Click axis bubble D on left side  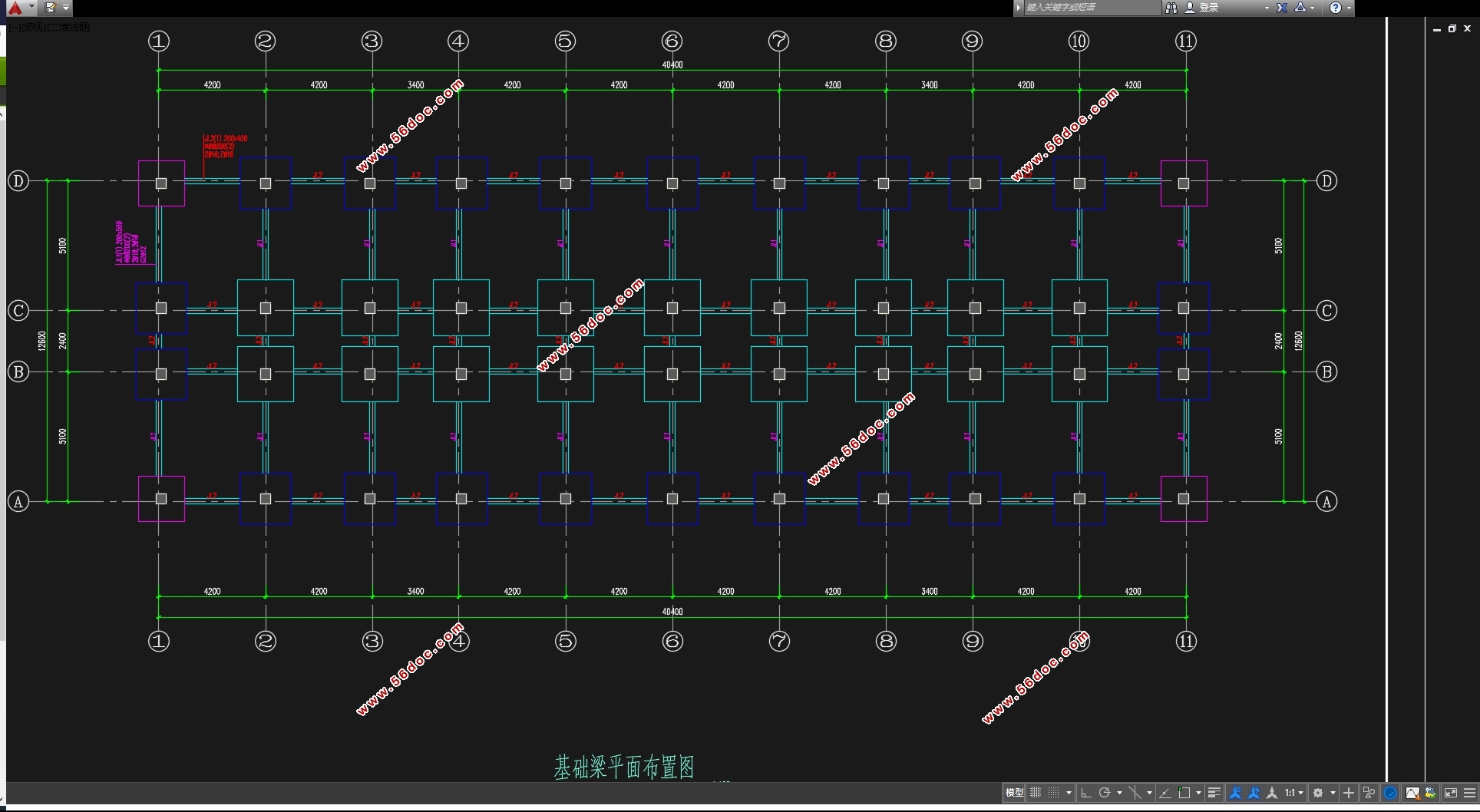[x=18, y=181]
